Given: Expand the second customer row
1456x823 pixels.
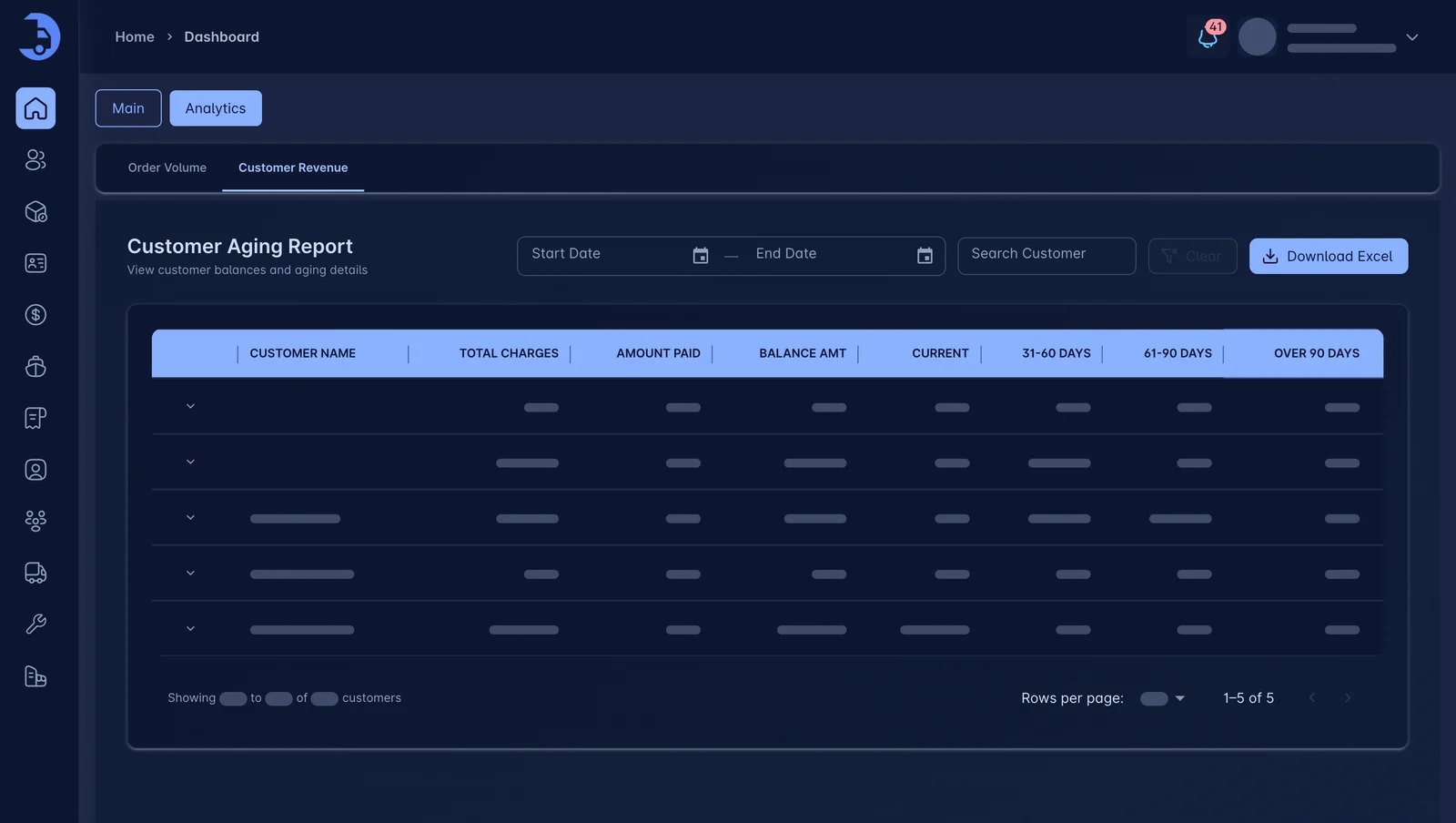Looking at the screenshot, I should pyautogui.click(x=190, y=462).
